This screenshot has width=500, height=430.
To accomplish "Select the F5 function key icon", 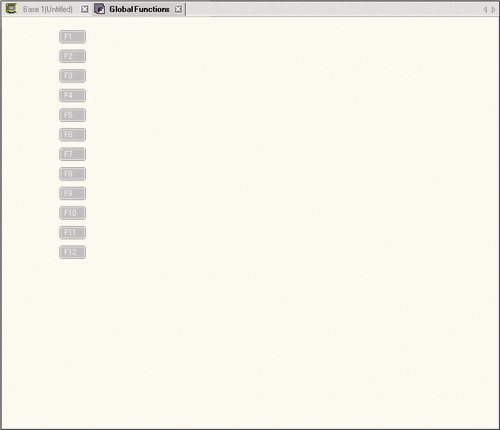I will coord(72,115).
